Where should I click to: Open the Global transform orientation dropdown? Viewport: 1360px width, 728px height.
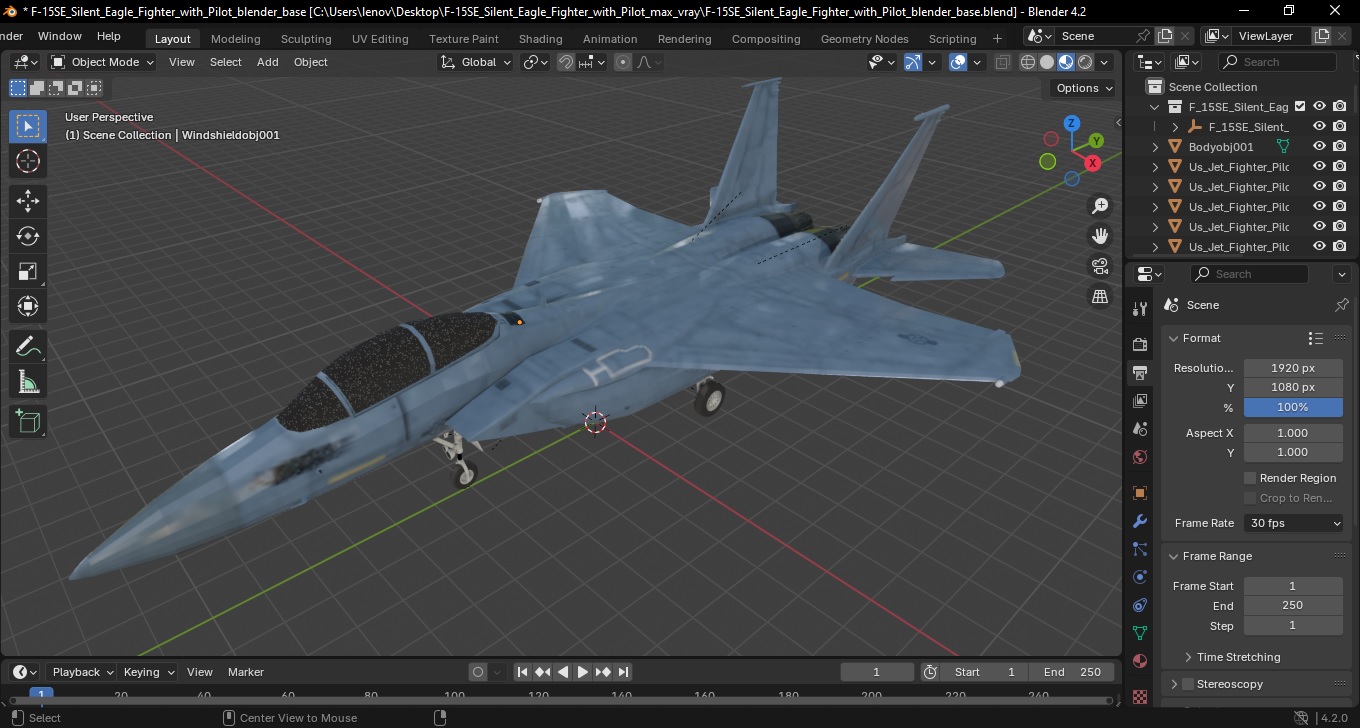(475, 62)
